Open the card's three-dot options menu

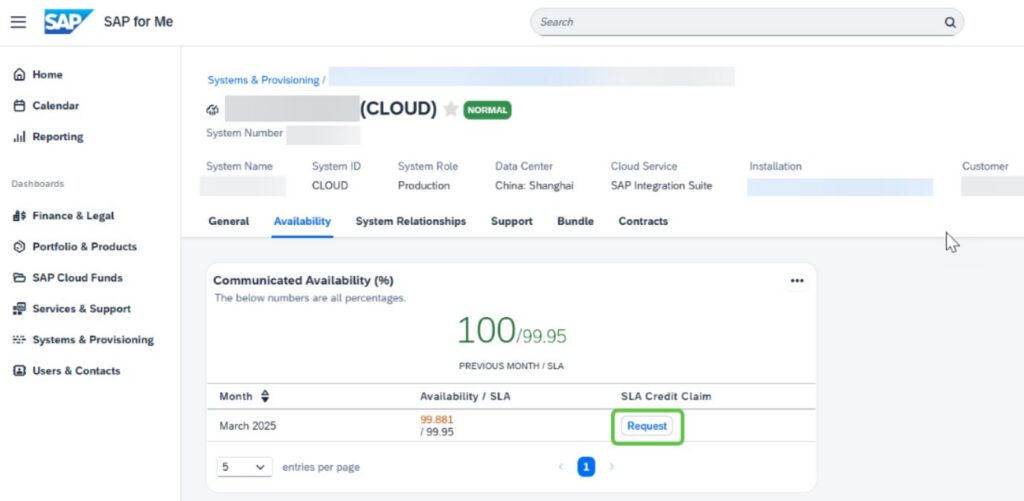(x=797, y=281)
